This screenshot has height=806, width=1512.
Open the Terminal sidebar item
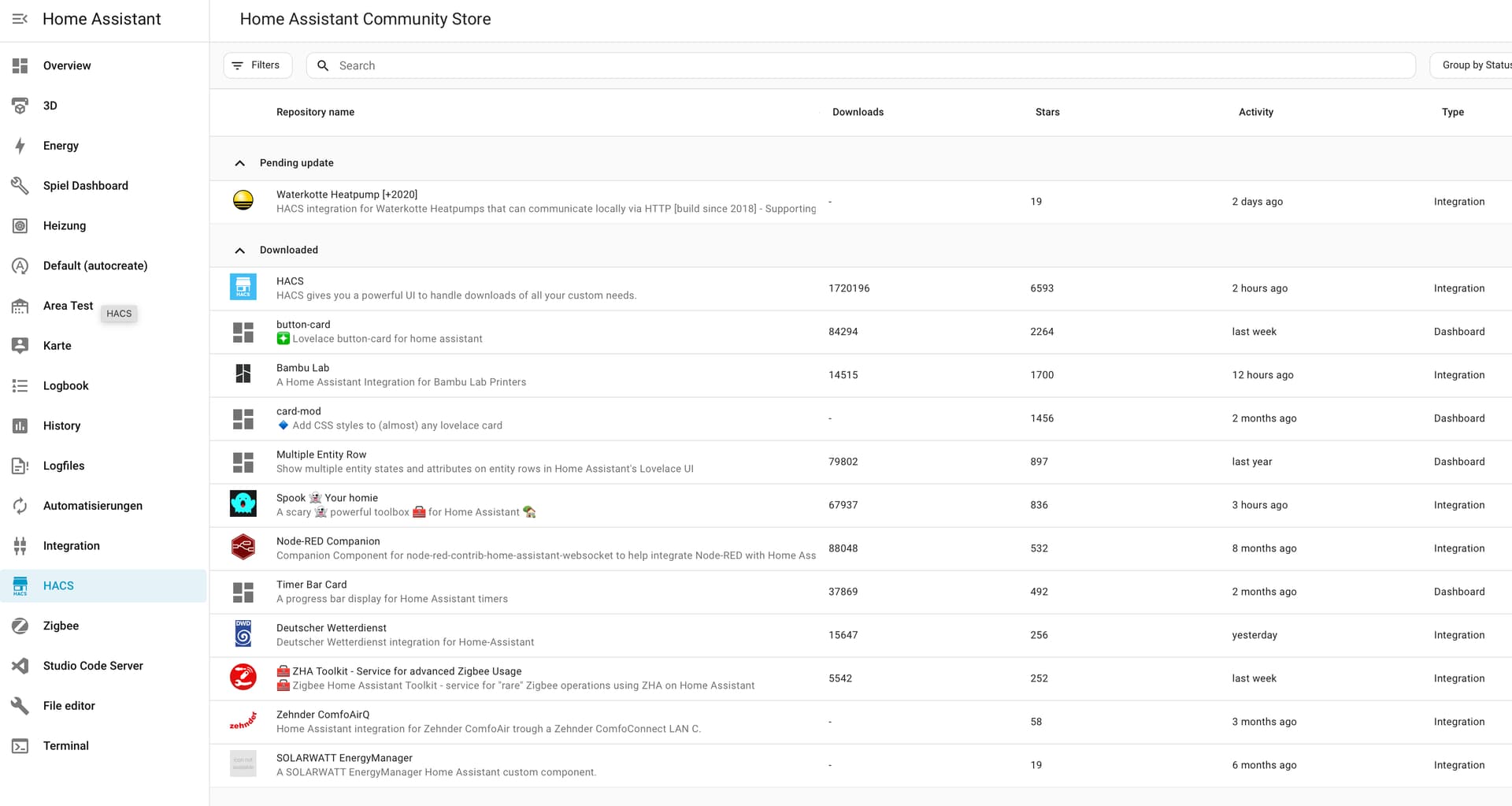65,745
